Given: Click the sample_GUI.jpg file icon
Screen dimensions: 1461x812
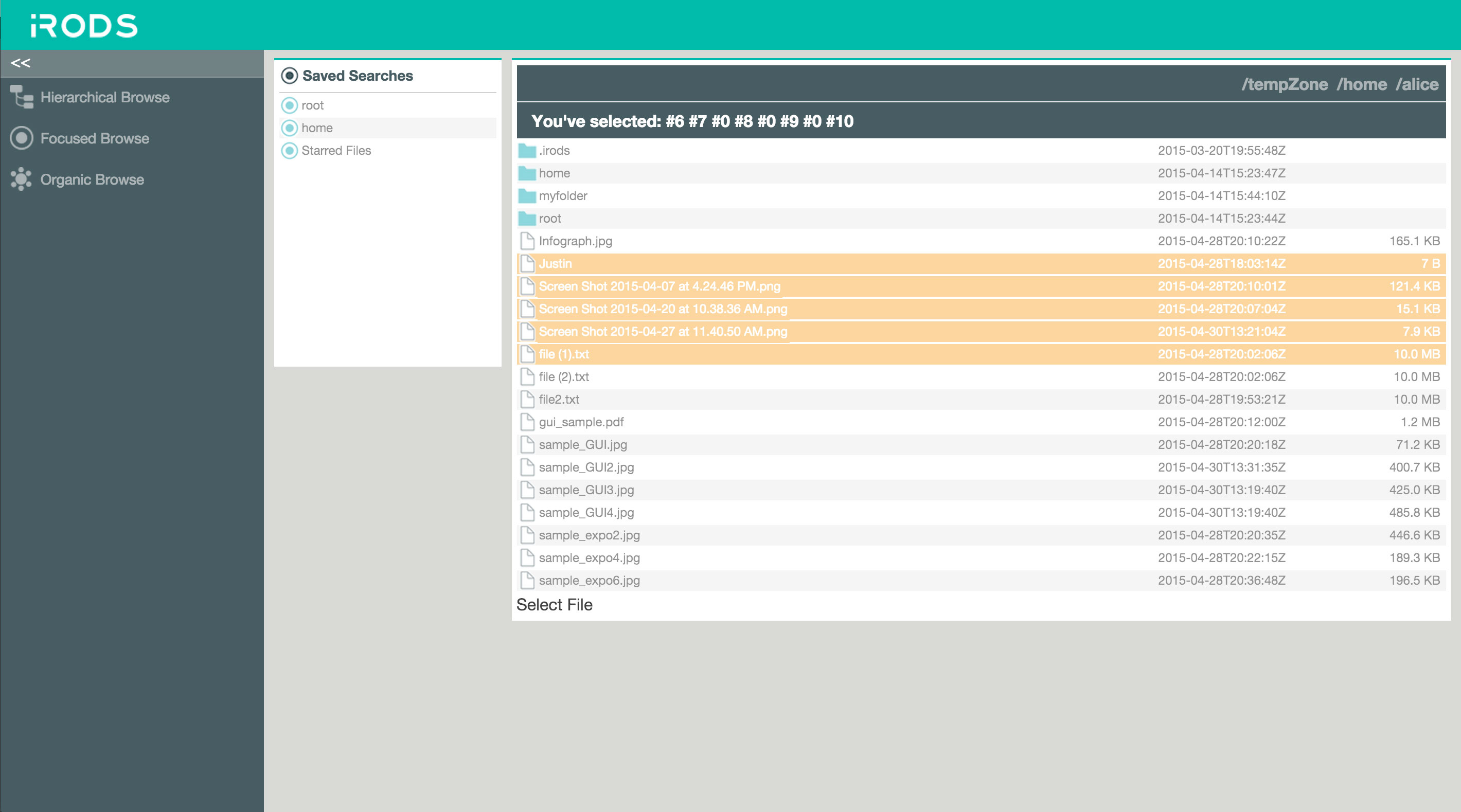Looking at the screenshot, I should [527, 445].
